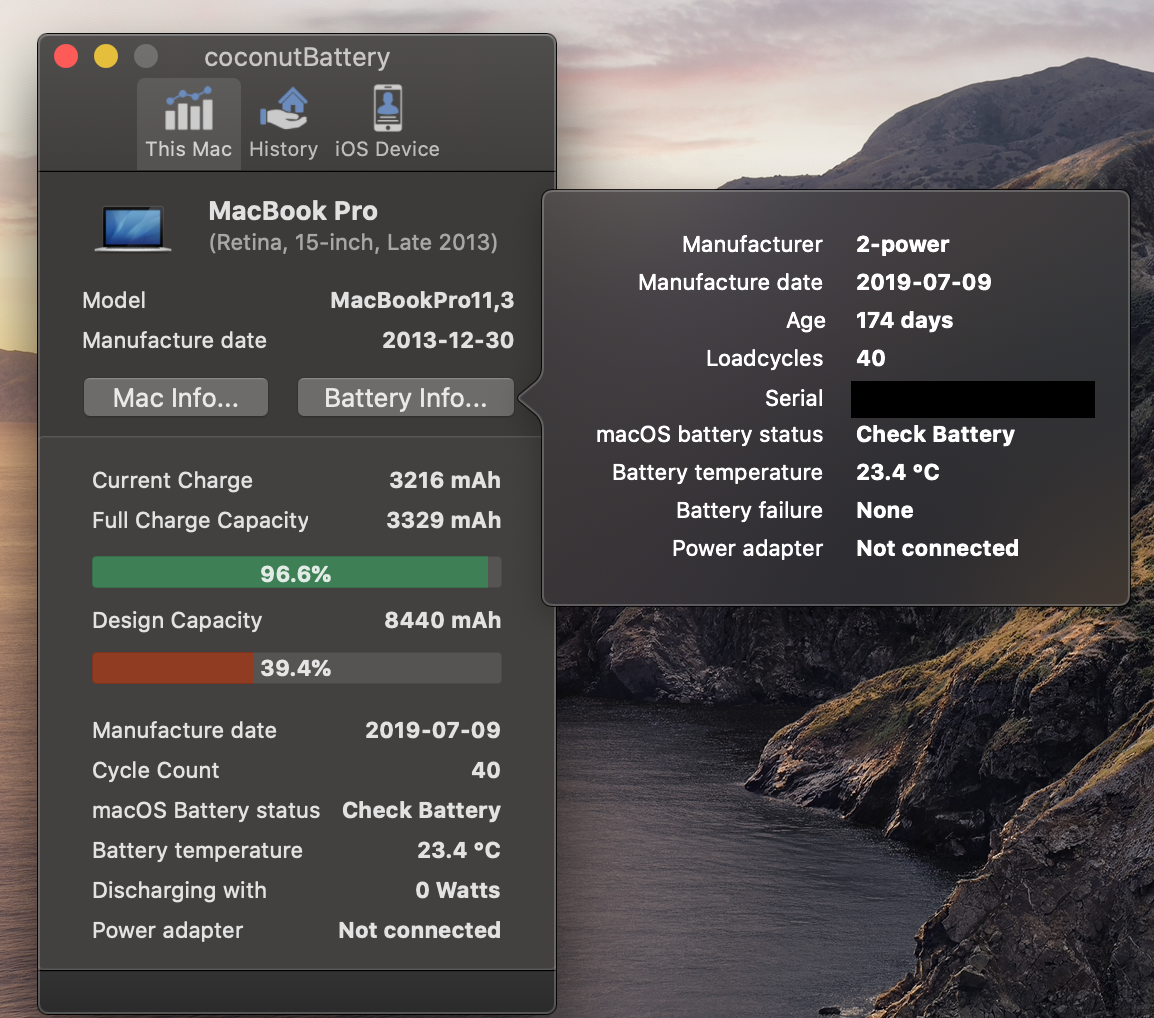The width and height of the screenshot is (1154, 1018).
Task: Click the Age label in the popover
Action: [x=805, y=321]
